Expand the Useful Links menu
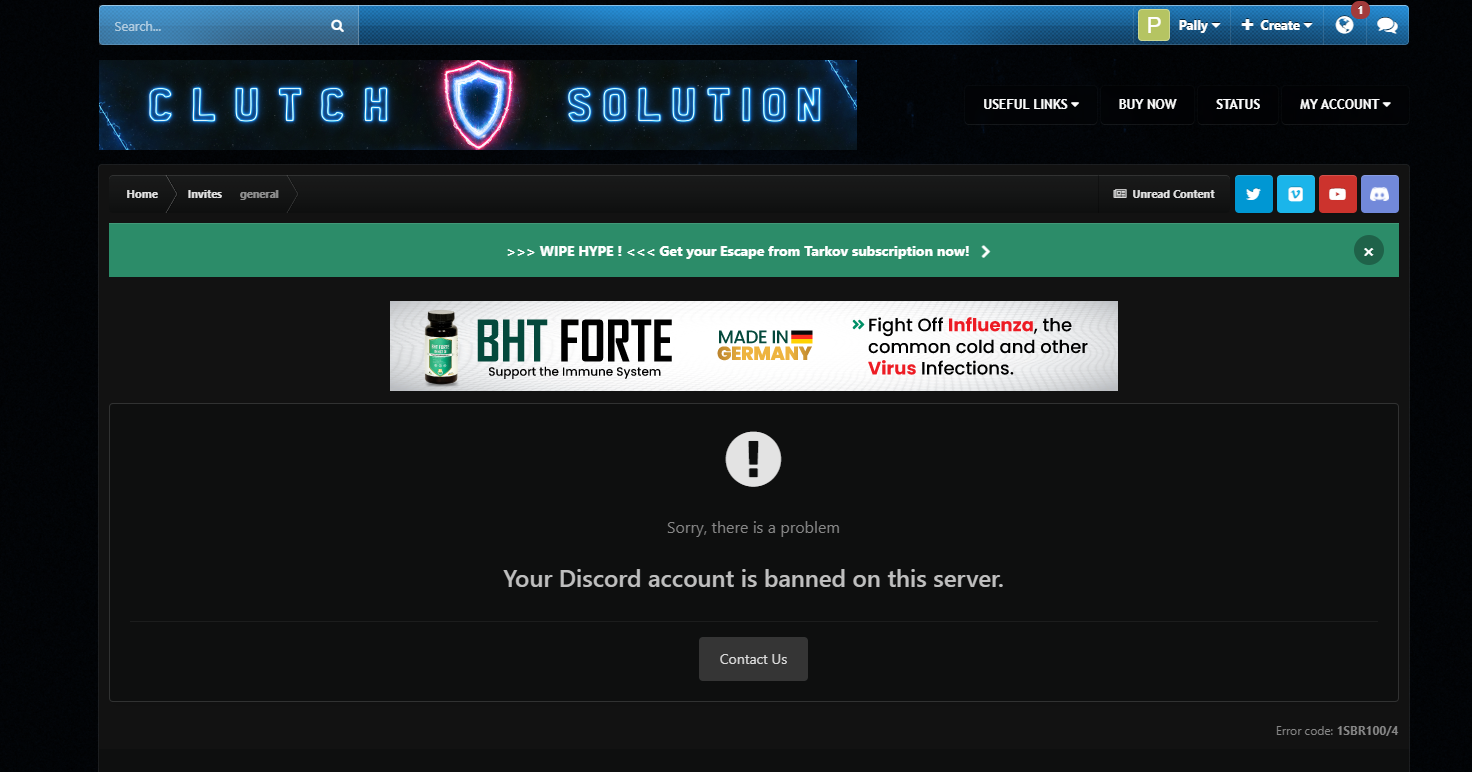Image resolution: width=1472 pixels, height=772 pixels. tap(1031, 104)
